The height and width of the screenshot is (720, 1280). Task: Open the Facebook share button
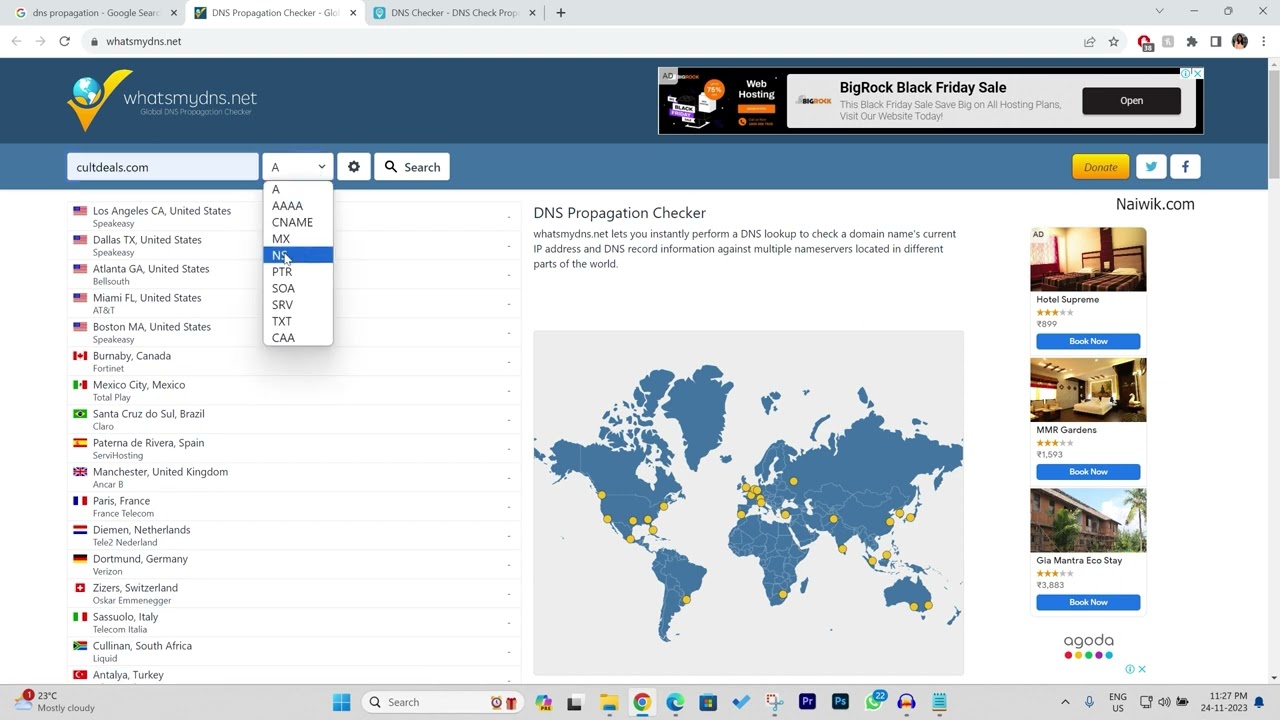click(1185, 167)
